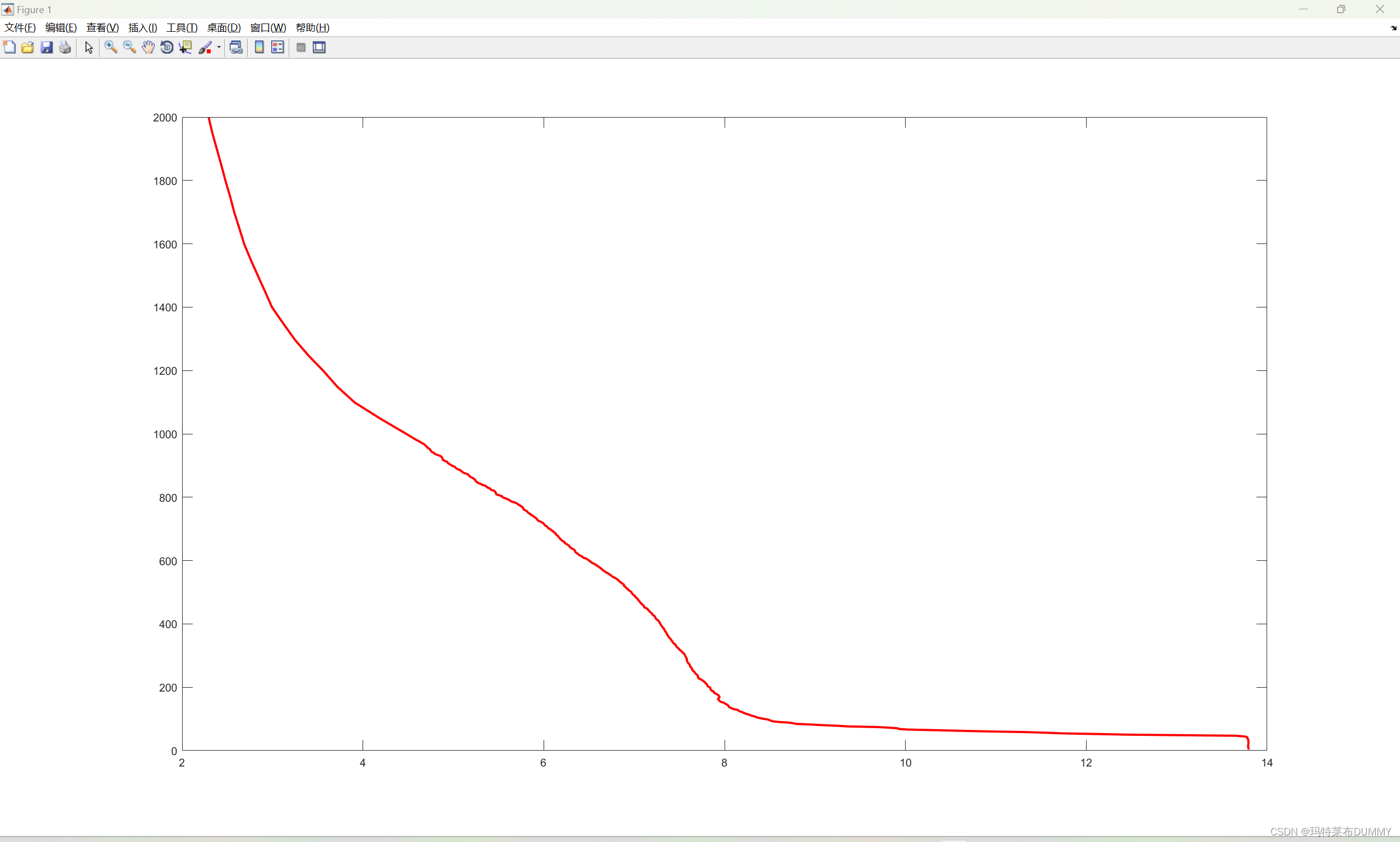
Task: Save the figure with the floppy icon
Action: click(x=46, y=48)
